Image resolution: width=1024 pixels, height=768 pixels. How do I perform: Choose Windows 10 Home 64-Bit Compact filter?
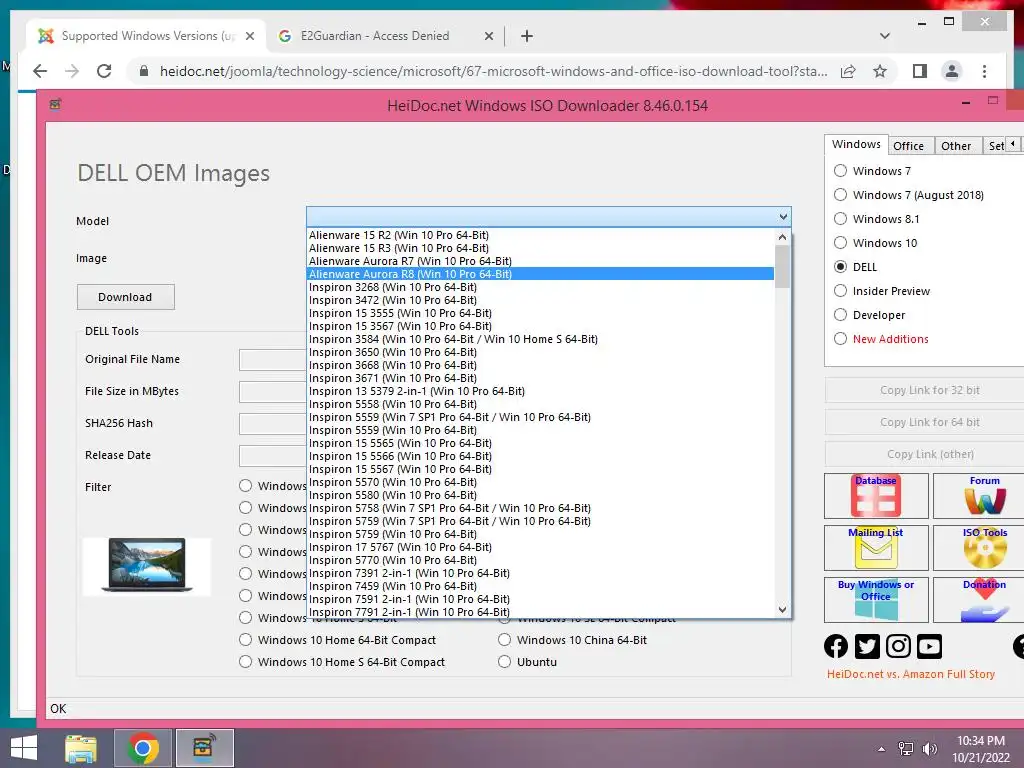[246, 640]
